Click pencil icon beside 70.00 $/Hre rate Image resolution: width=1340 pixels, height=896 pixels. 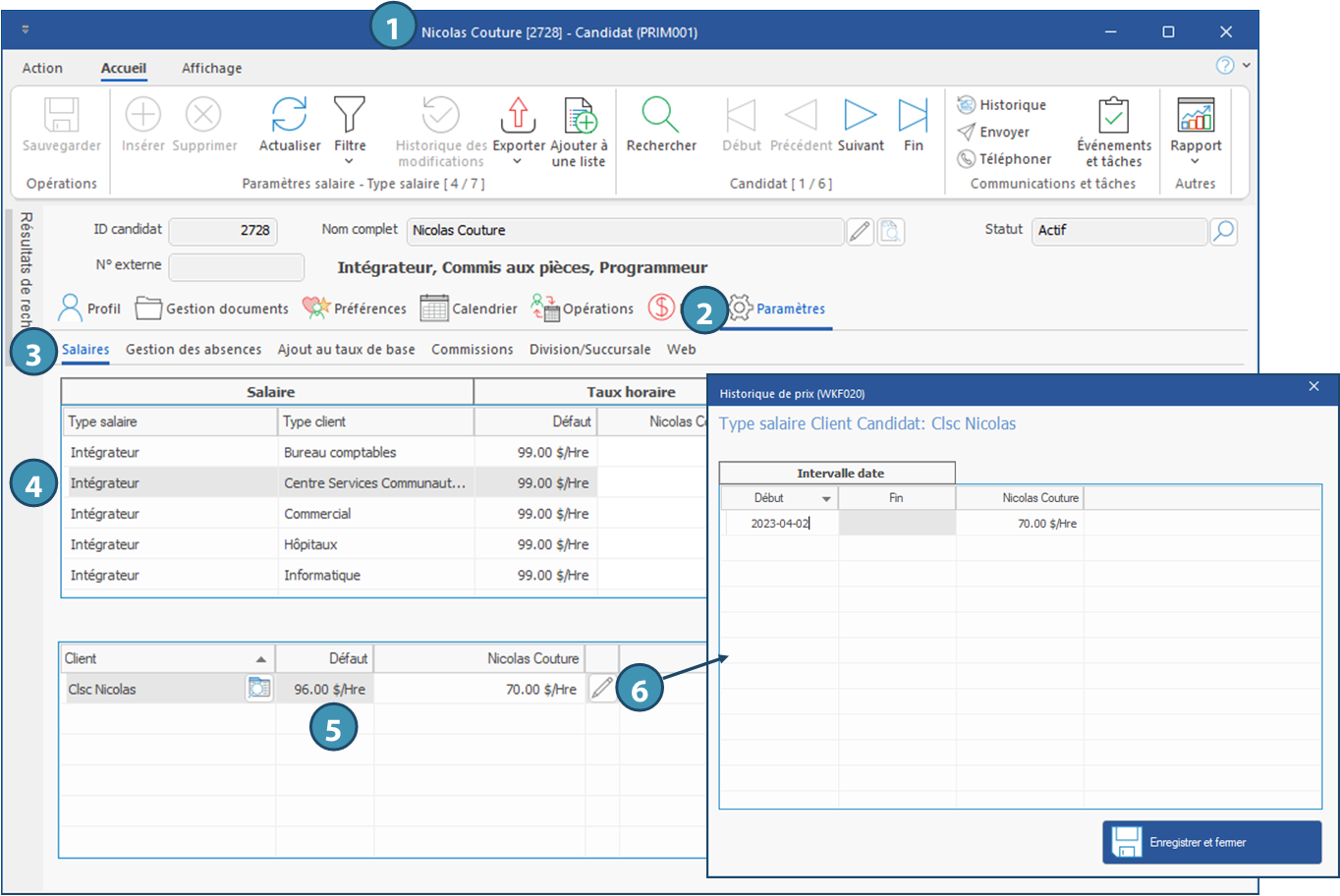(601, 689)
